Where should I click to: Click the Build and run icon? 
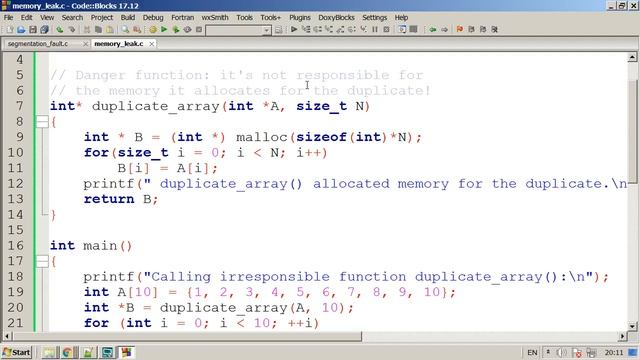(176, 29)
